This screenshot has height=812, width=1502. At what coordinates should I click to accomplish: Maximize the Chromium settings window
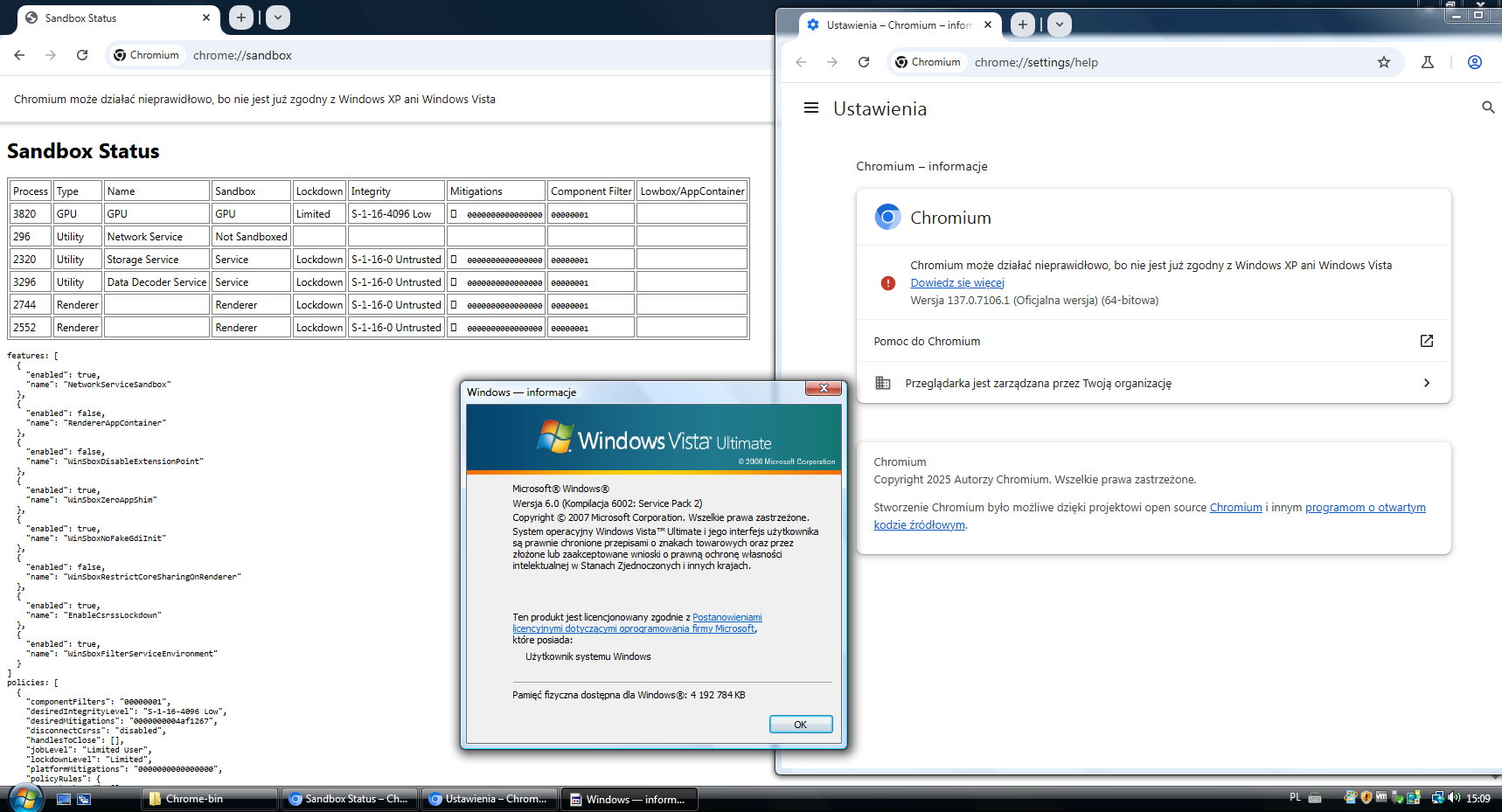pos(1479,14)
